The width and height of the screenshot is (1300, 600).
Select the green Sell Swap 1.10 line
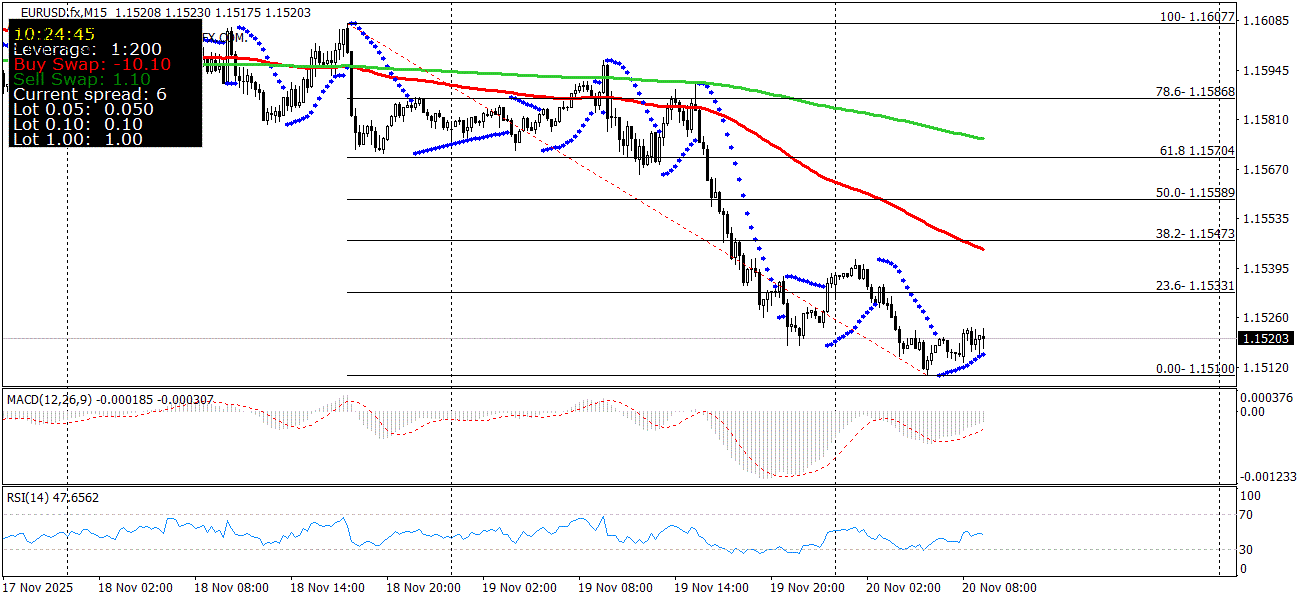click(82, 79)
